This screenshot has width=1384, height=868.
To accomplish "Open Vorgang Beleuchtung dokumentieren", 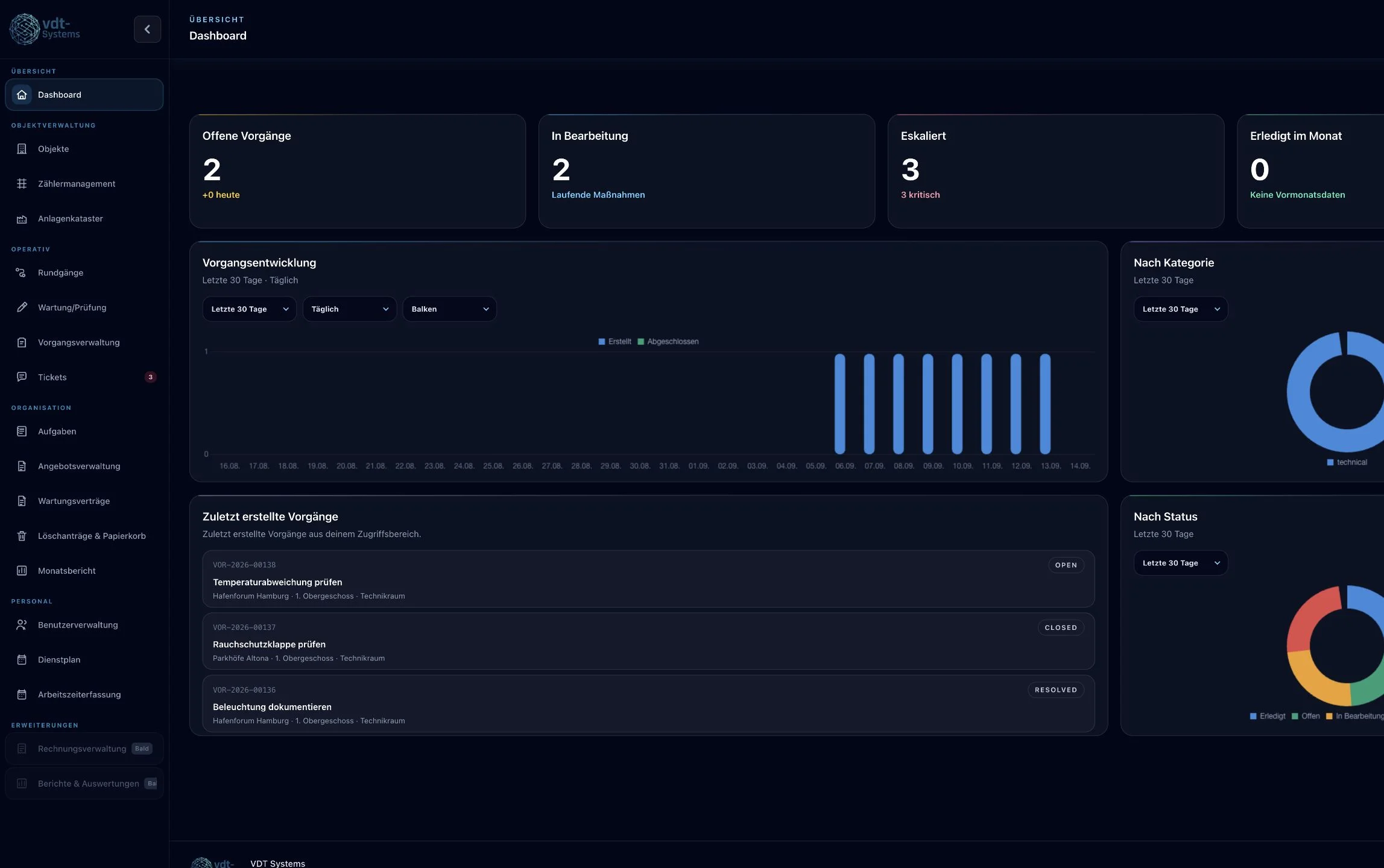I will (648, 704).
